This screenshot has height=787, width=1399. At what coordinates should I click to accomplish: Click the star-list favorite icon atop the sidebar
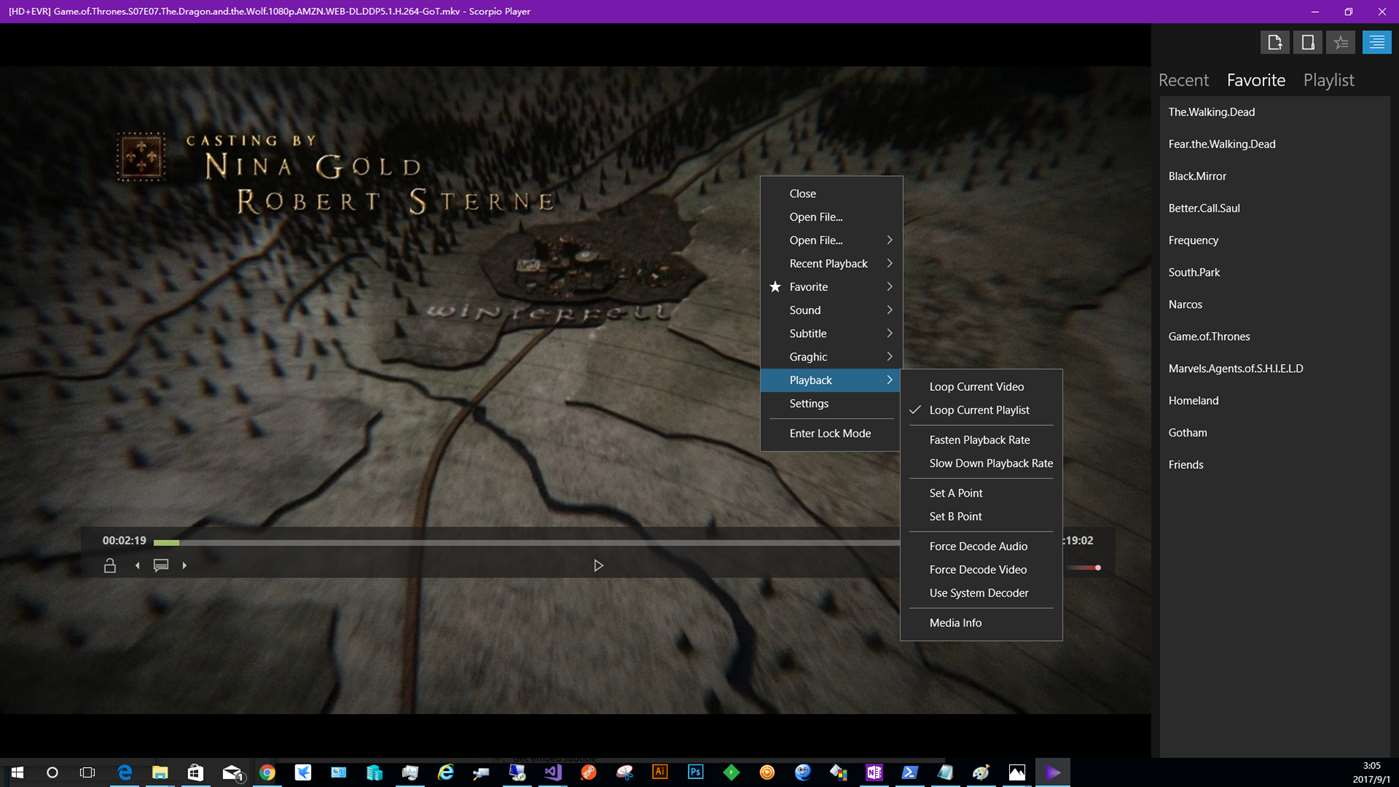click(x=1341, y=42)
